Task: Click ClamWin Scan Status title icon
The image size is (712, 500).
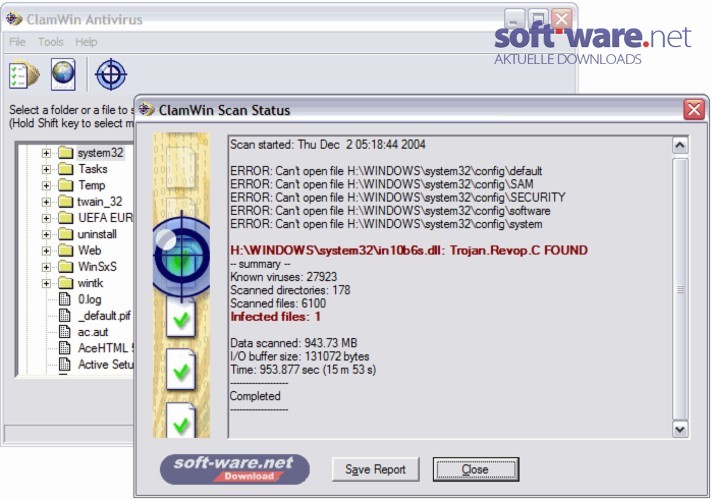Action: click(146, 109)
